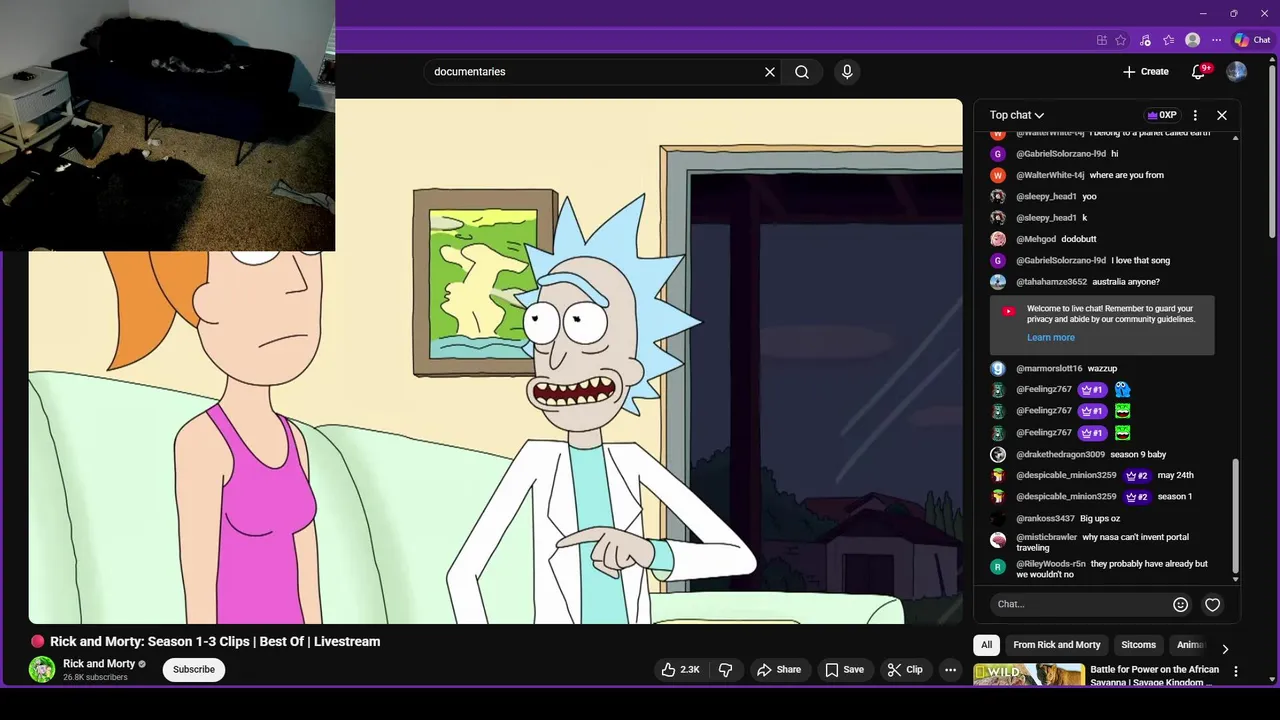Dislike the video with thumbs down
This screenshot has width=1280, height=720.
click(x=727, y=670)
